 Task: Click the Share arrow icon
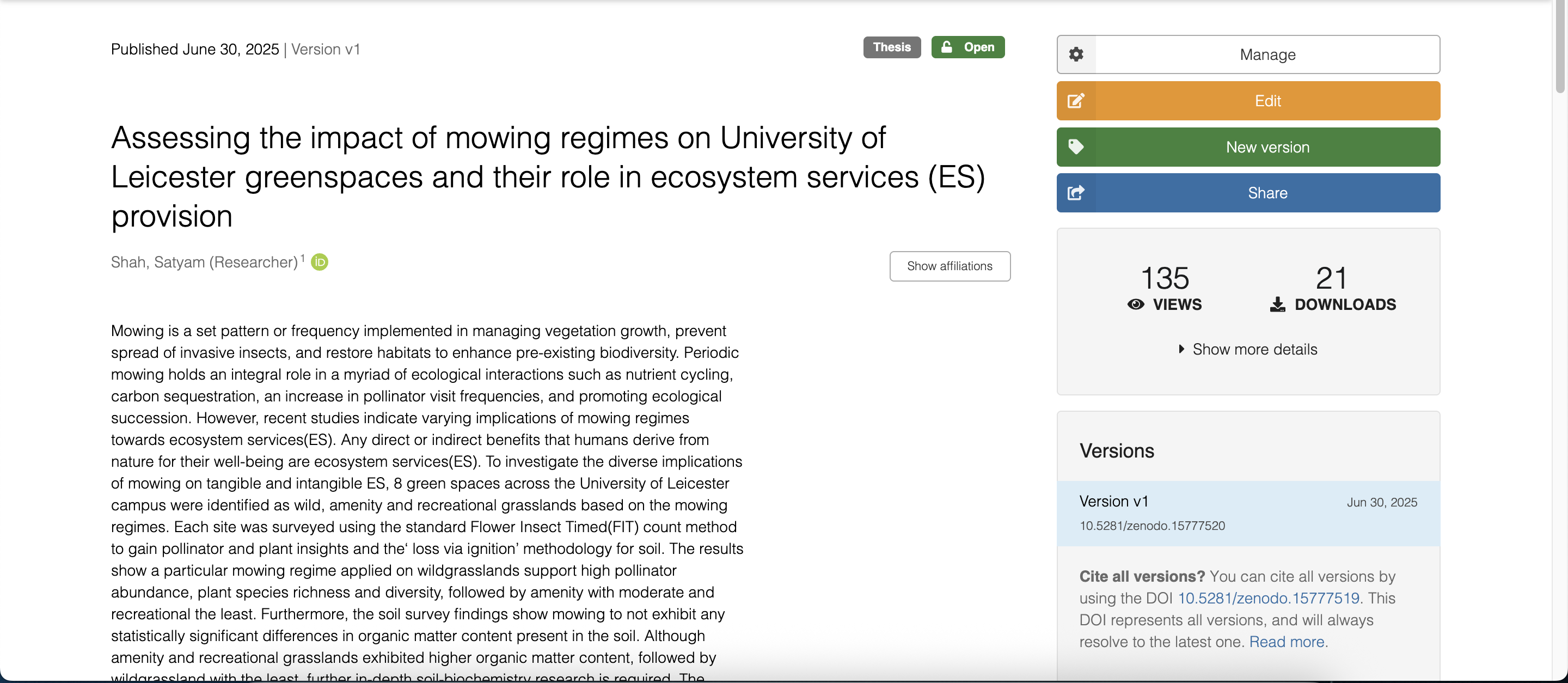point(1076,193)
